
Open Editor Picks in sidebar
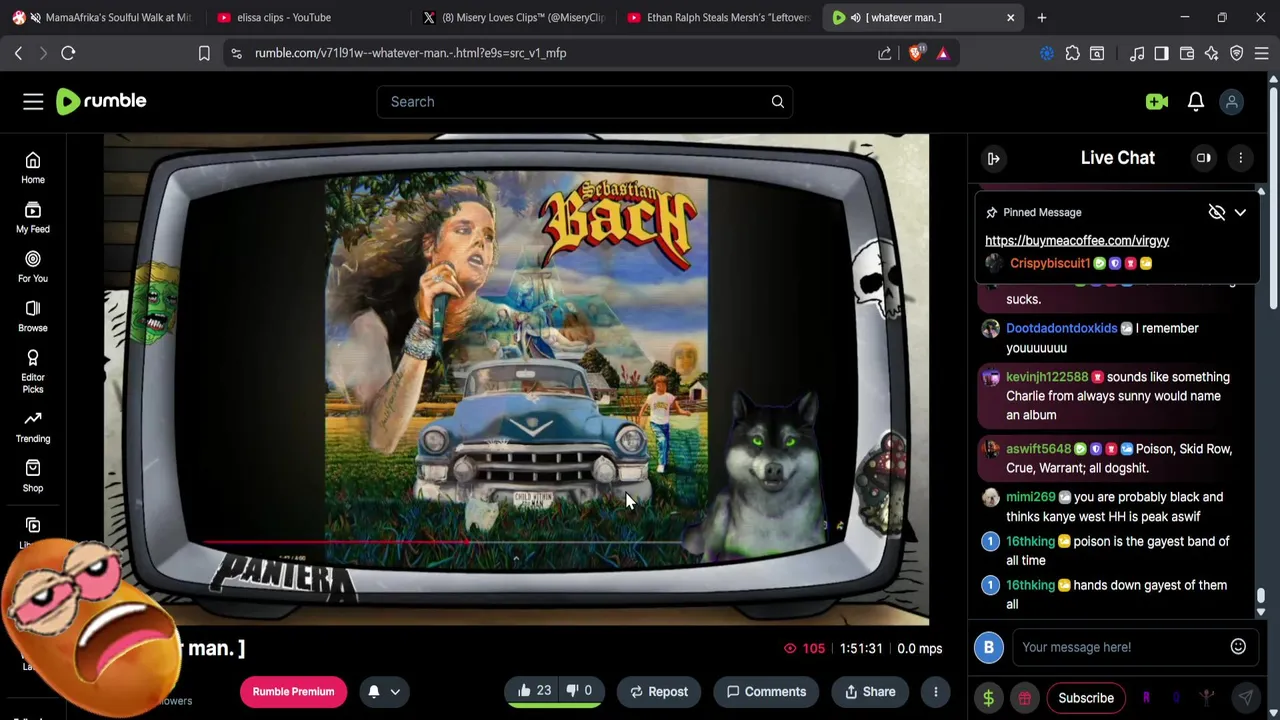[x=33, y=371]
